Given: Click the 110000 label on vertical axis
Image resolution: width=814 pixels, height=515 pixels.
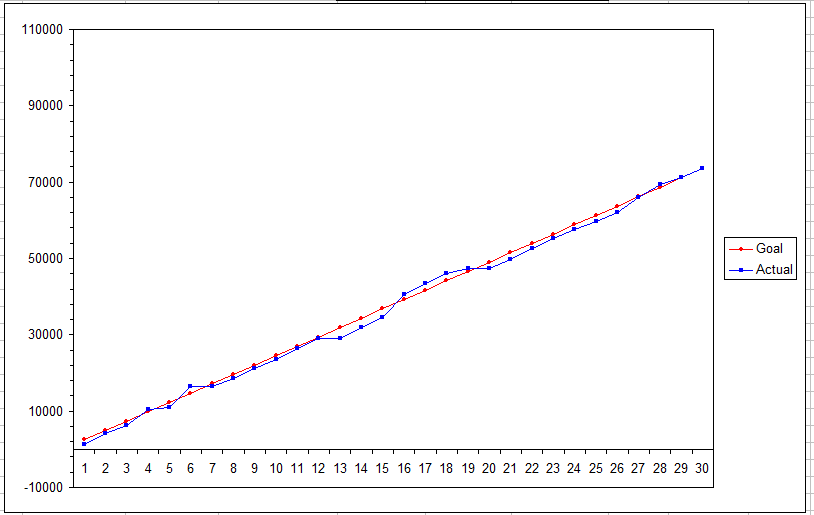Looking at the screenshot, I should tap(41, 30).
